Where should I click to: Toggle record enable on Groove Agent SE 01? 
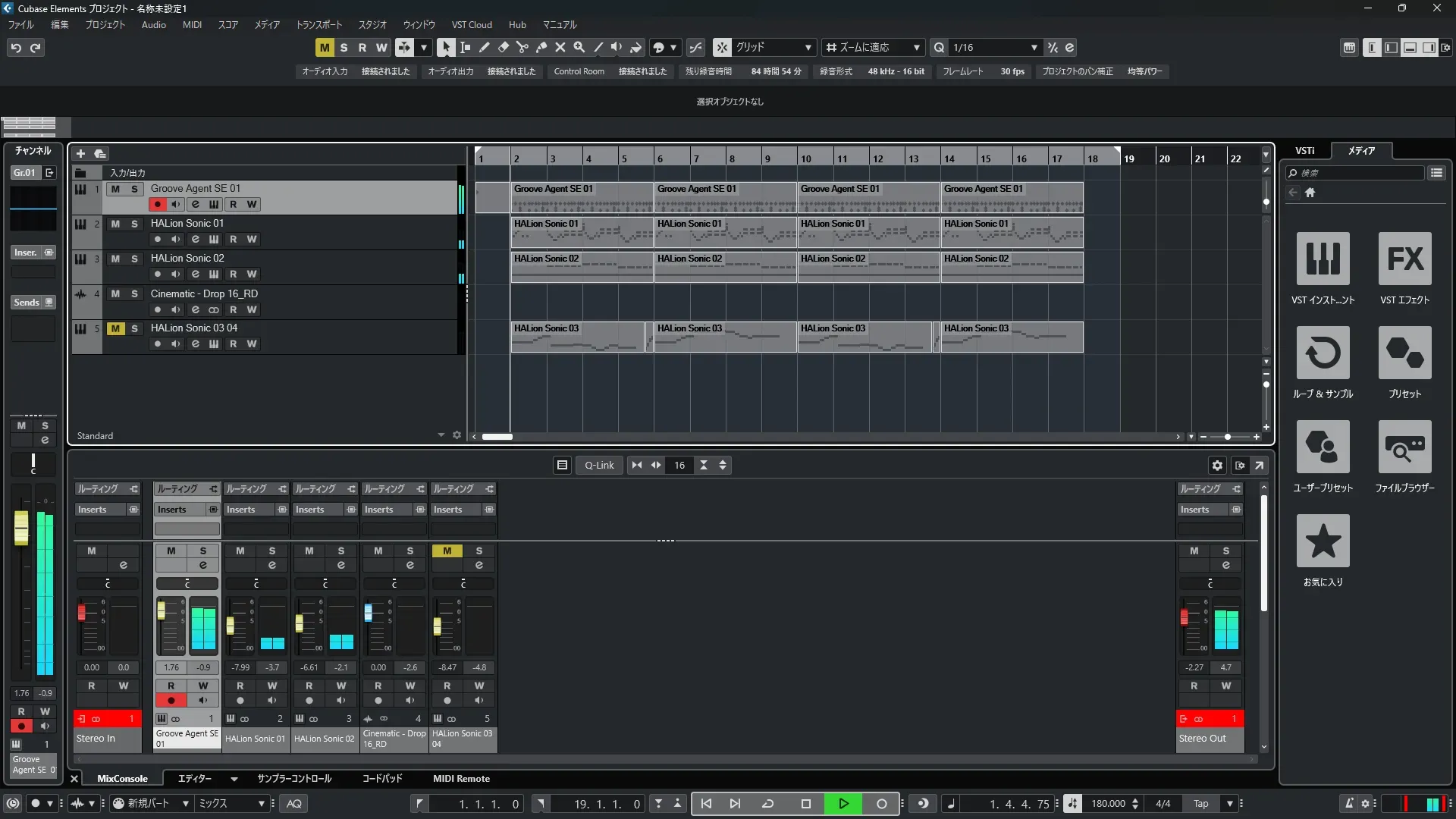(157, 204)
